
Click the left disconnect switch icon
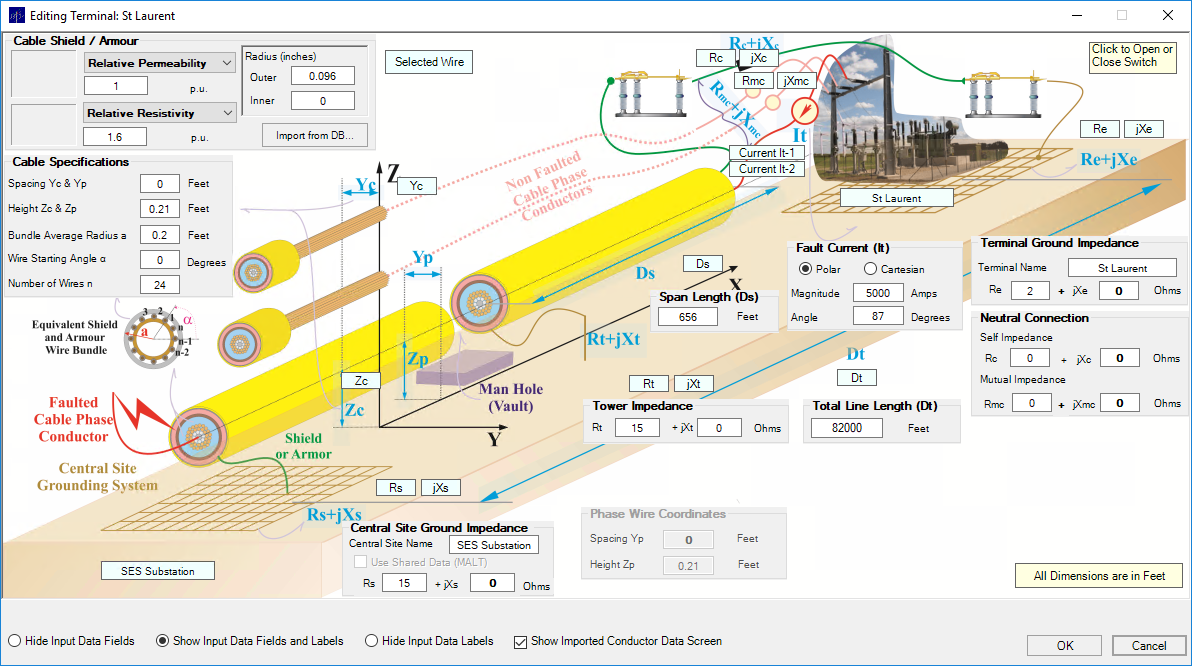pos(650,94)
